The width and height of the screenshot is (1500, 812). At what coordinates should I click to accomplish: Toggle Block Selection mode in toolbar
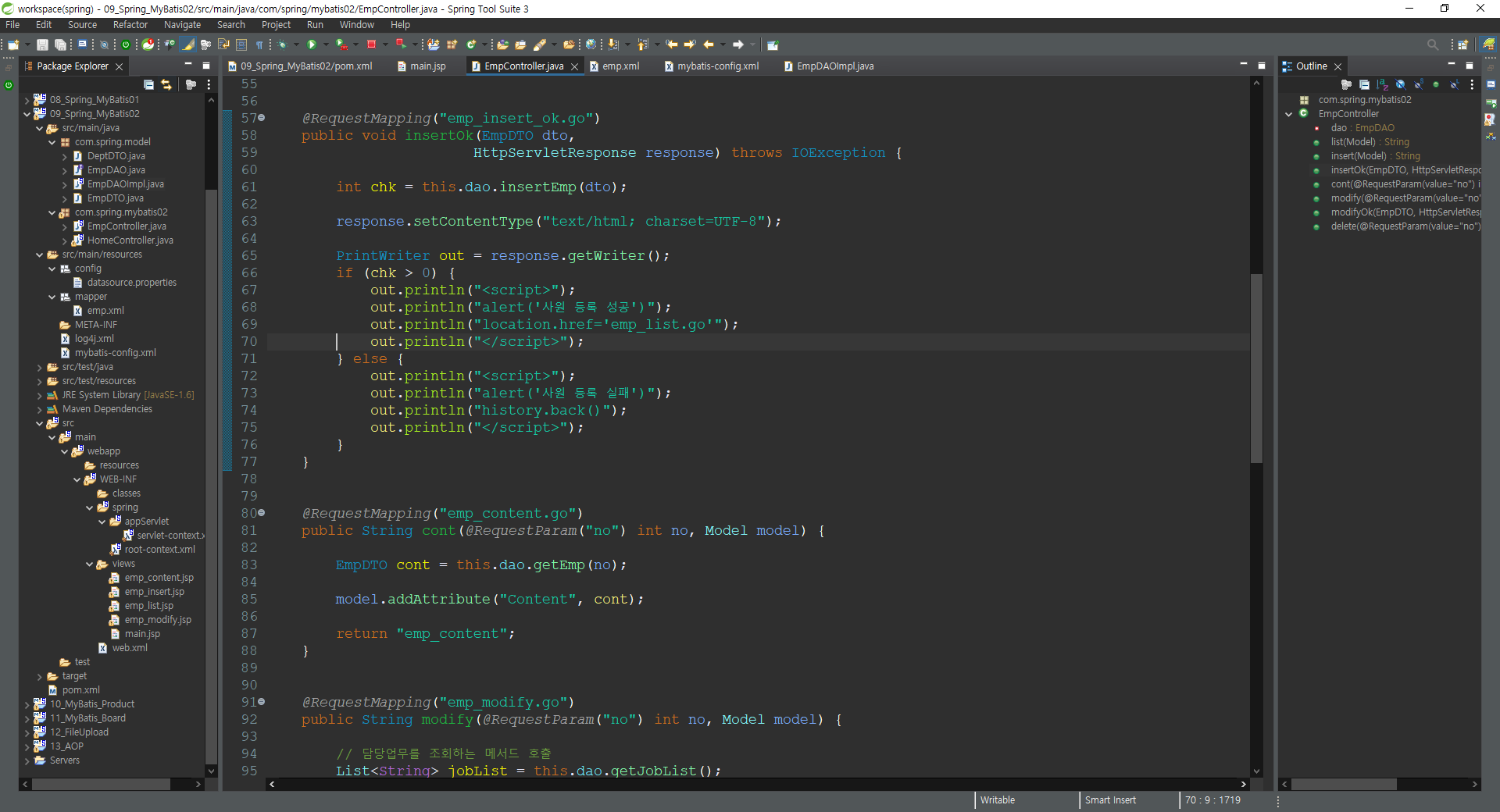[241, 45]
